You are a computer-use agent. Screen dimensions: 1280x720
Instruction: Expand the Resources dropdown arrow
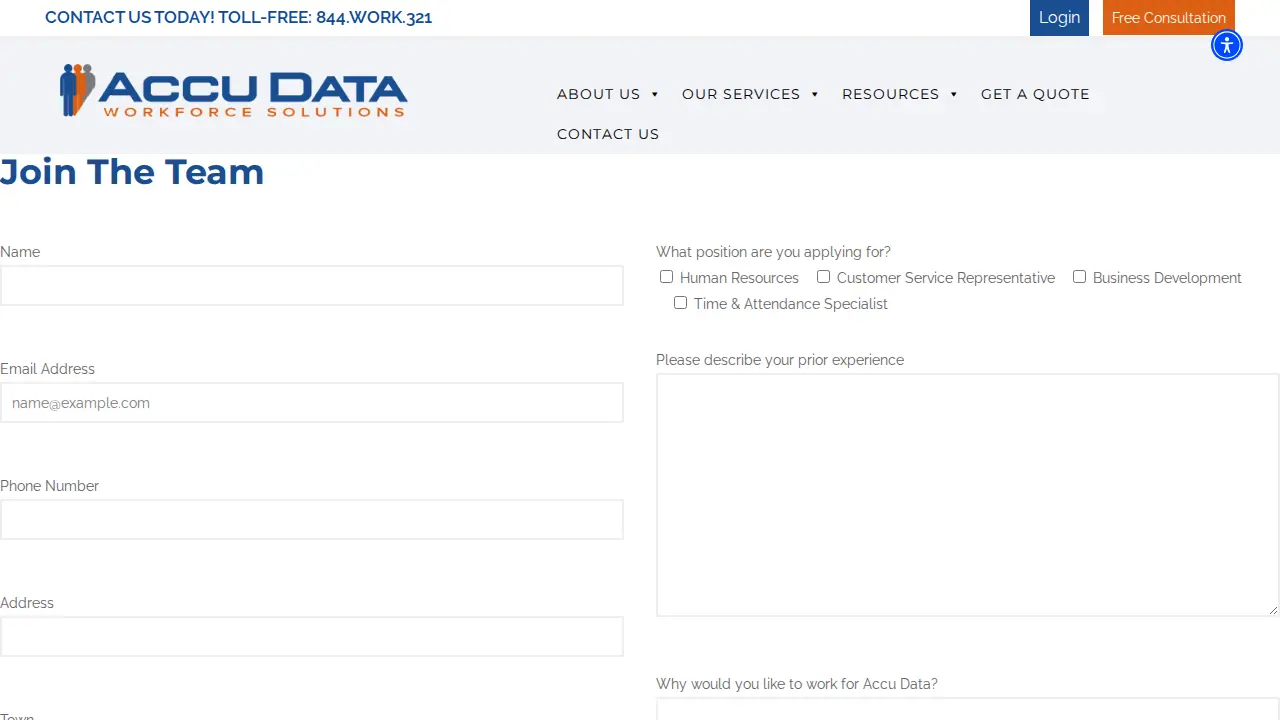[x=954, y=94]
